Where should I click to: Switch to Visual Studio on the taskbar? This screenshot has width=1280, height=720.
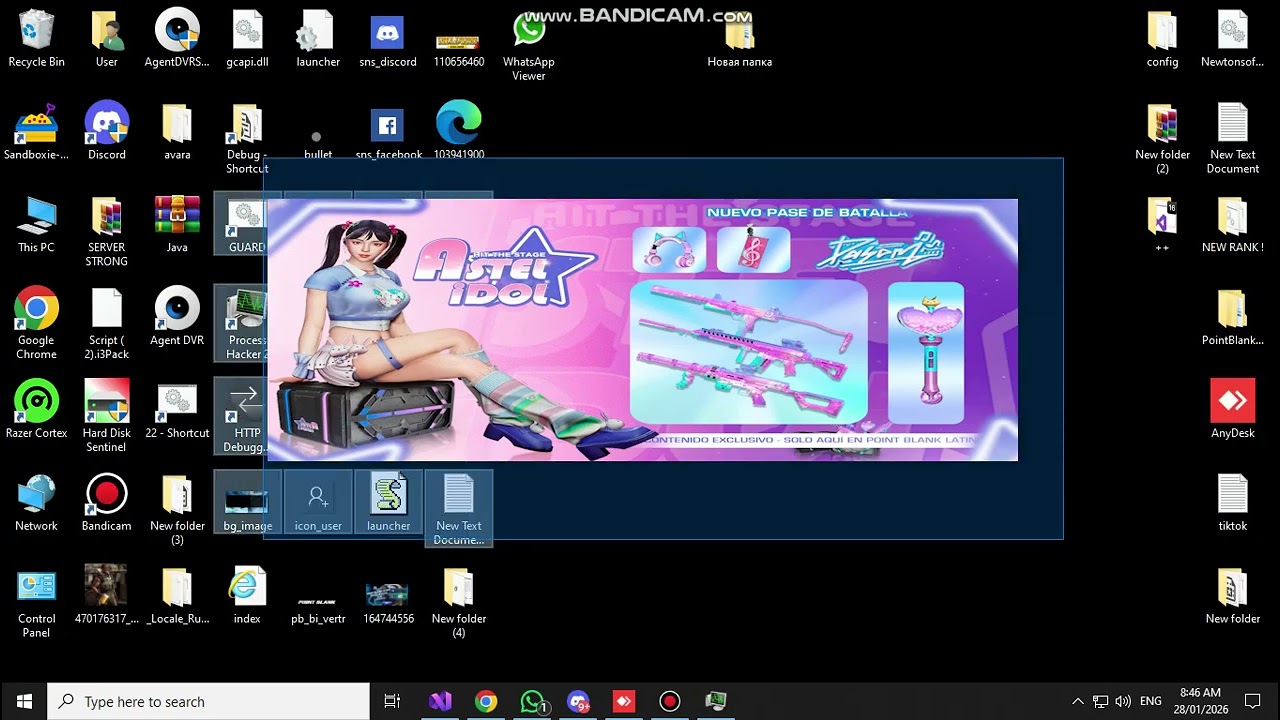pos(440,702)
